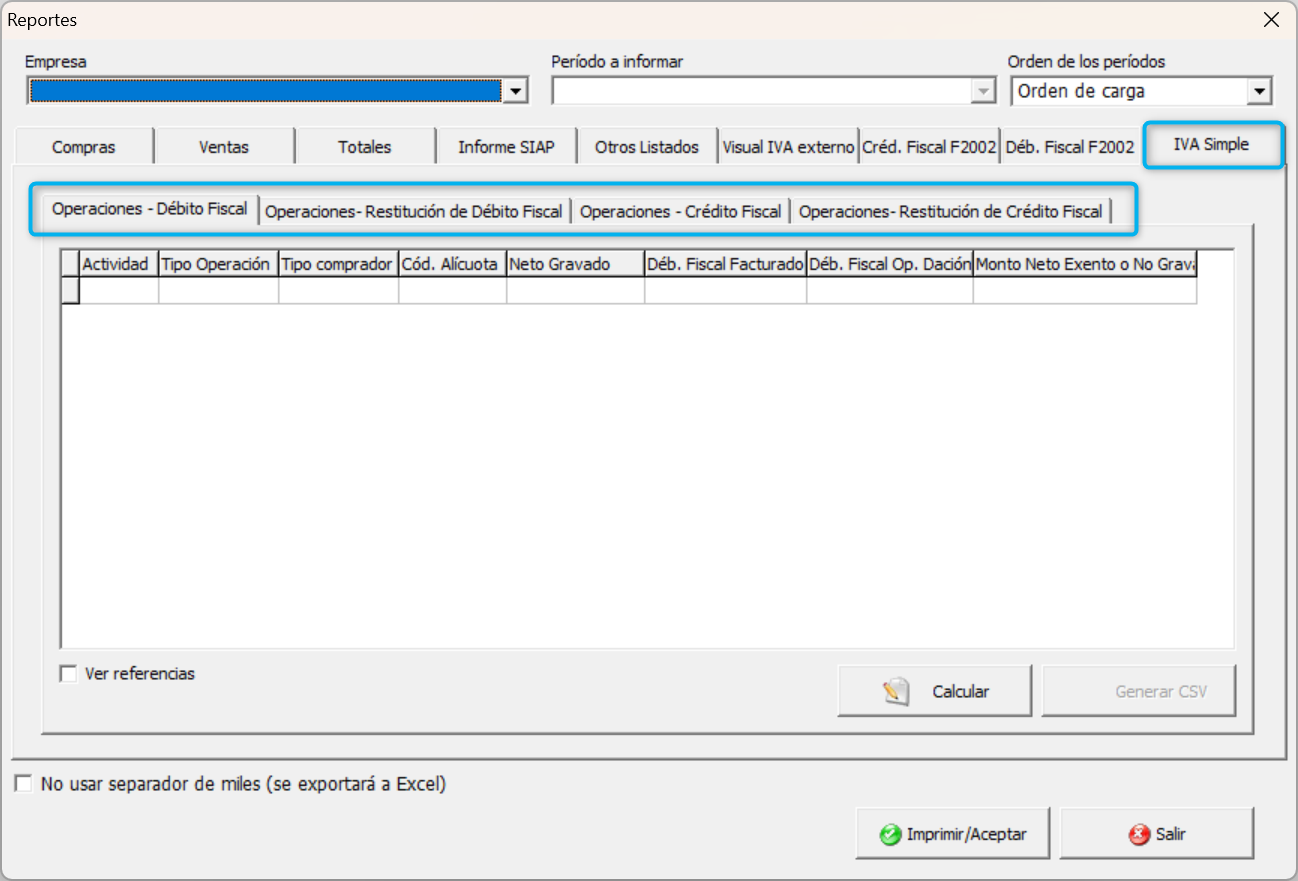Open the Ventas tab
Screen dimensions: 1298x881
coord(224,147)
